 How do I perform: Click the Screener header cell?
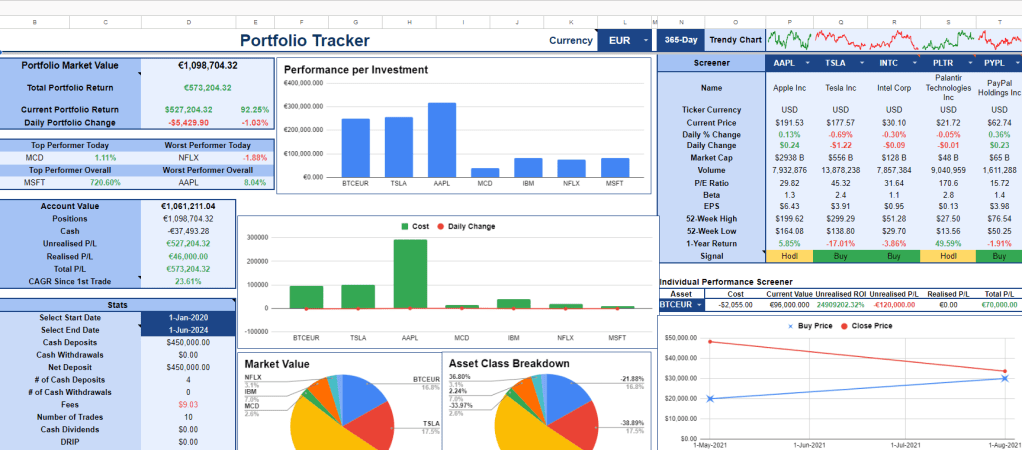(711, 63)
